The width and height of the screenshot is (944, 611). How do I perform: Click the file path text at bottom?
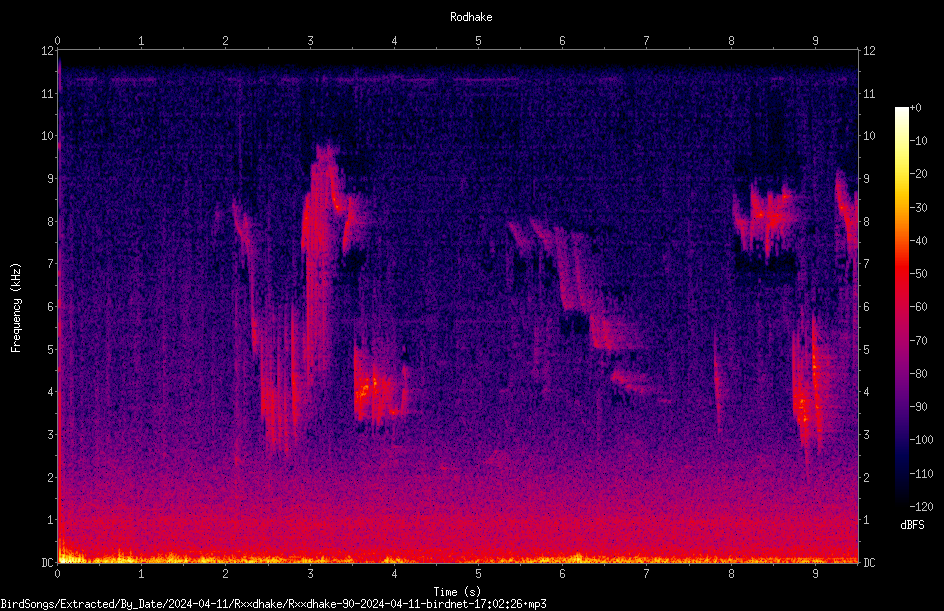click(x=273, y=604)
